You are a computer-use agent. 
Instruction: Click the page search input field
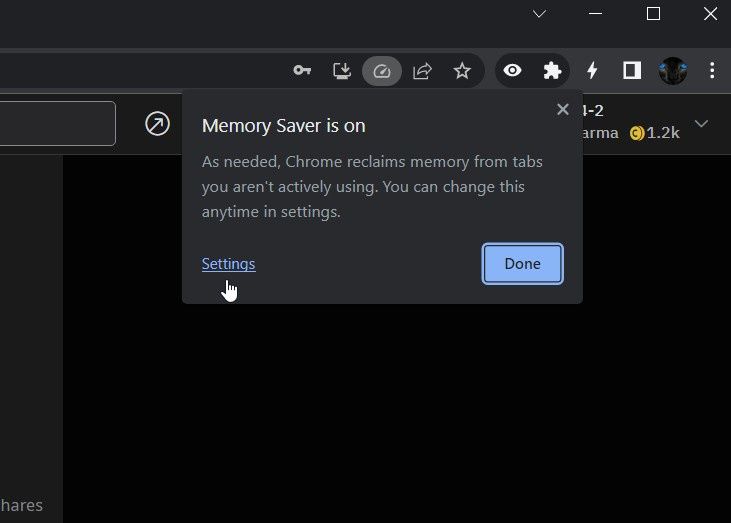pyautogui.click(x=57, y=124)
